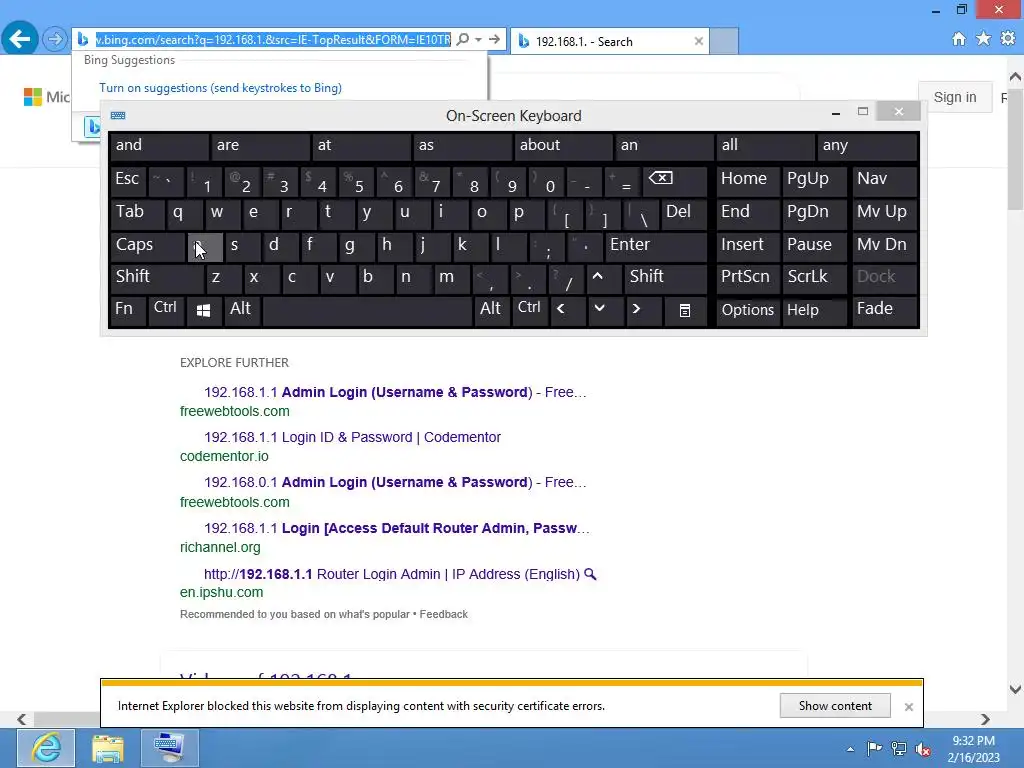Choose the 'about' word suggestion

[x=562, y=146]
